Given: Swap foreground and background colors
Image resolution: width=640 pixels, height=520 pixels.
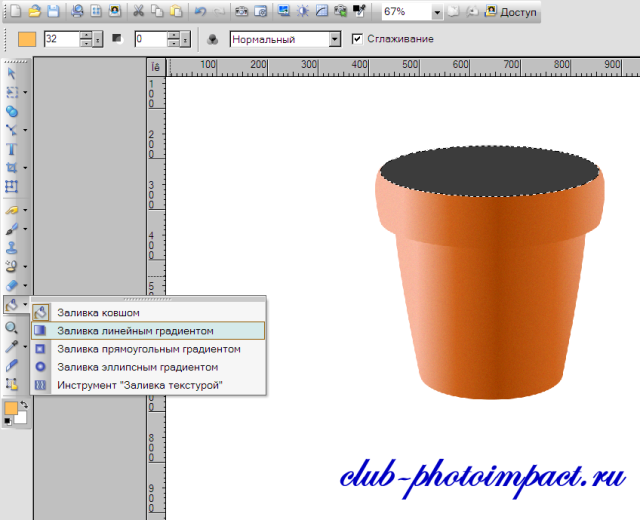Looking at the screenshot, I should click(24, 405).
